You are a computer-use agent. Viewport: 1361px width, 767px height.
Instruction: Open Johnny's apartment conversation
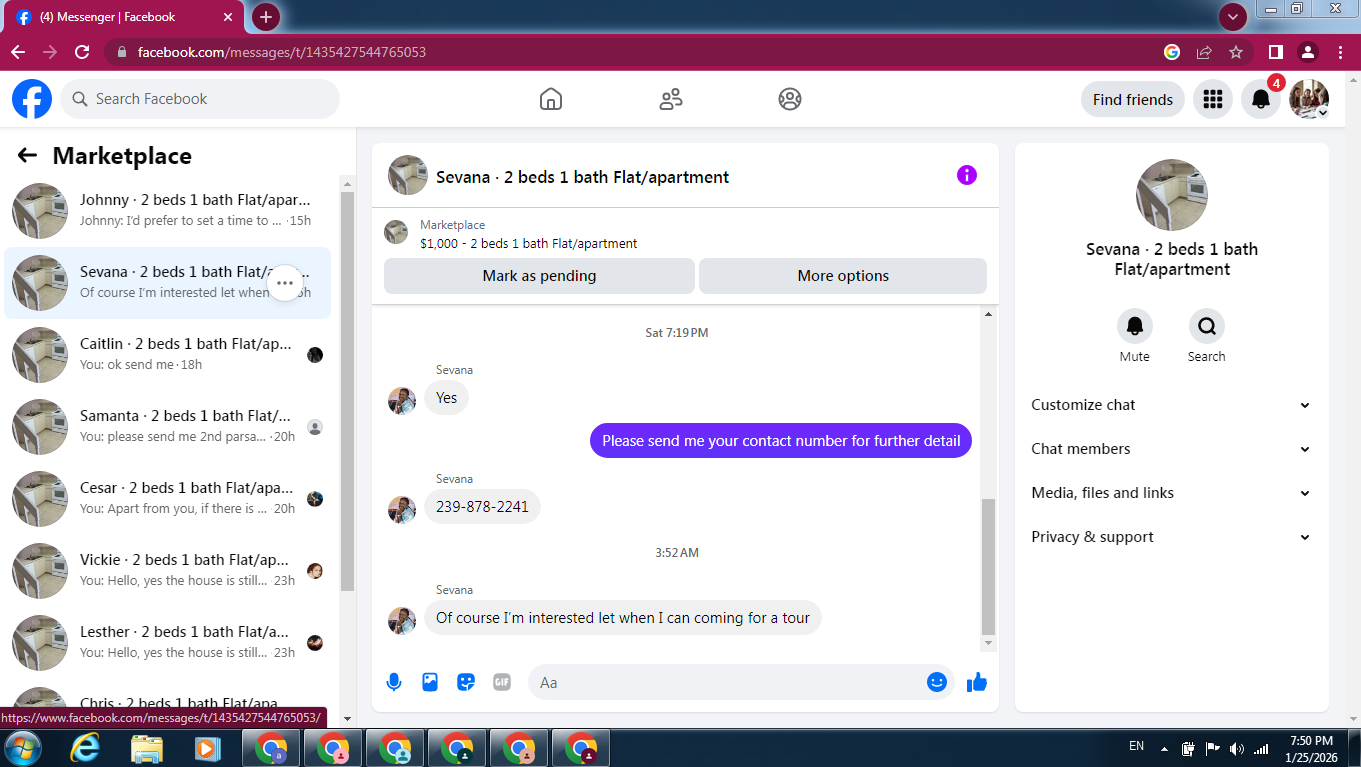pos(168,211)
